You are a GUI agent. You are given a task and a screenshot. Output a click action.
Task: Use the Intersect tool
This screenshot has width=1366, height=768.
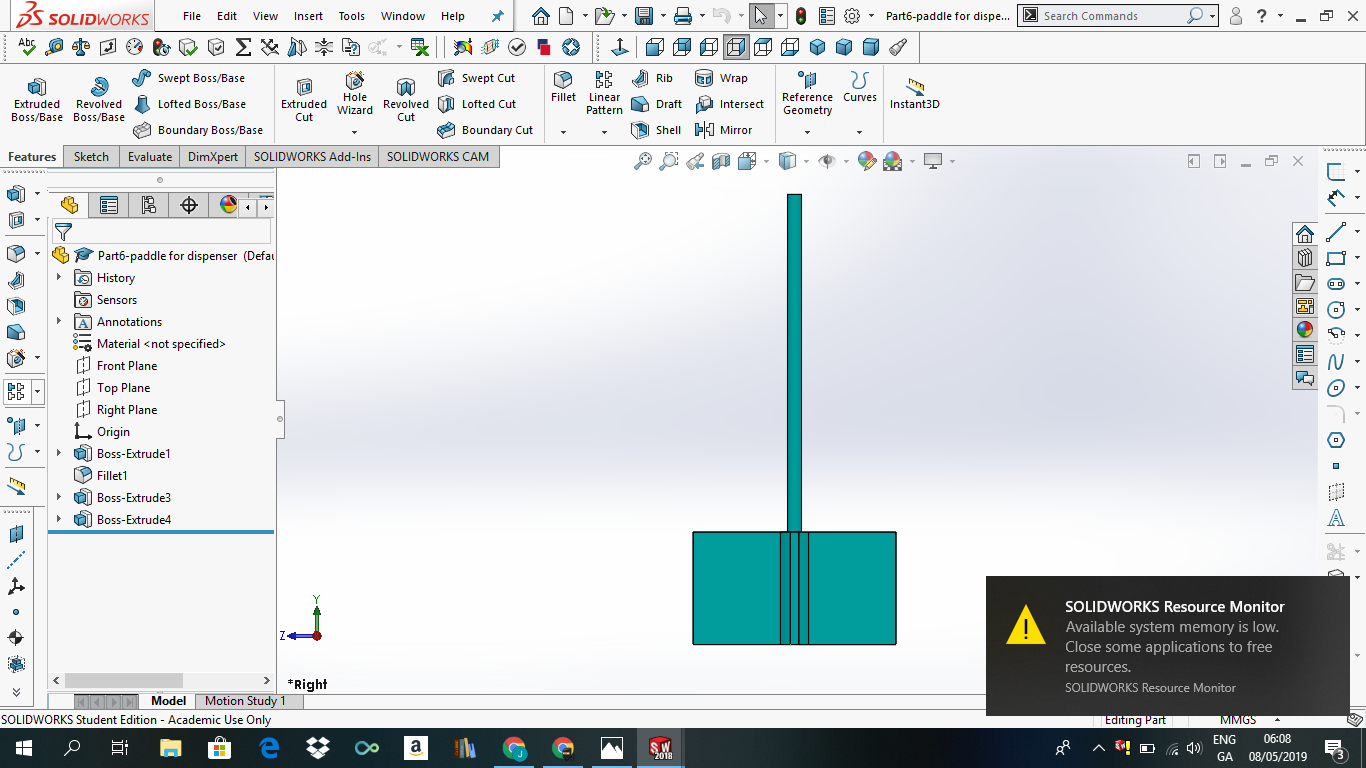click(x=729, y=104)
